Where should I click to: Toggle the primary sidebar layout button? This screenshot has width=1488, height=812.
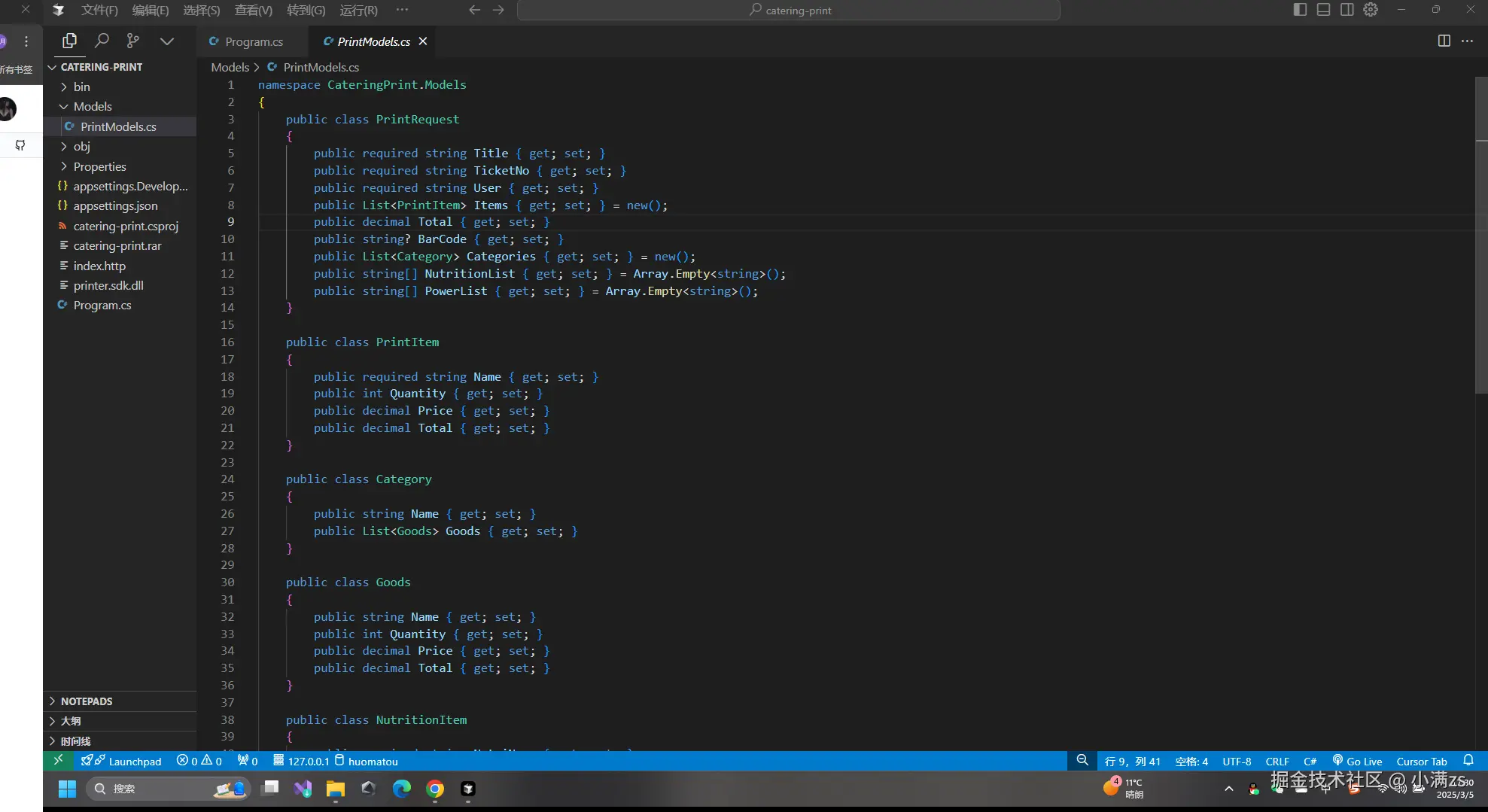[1300, 10]
